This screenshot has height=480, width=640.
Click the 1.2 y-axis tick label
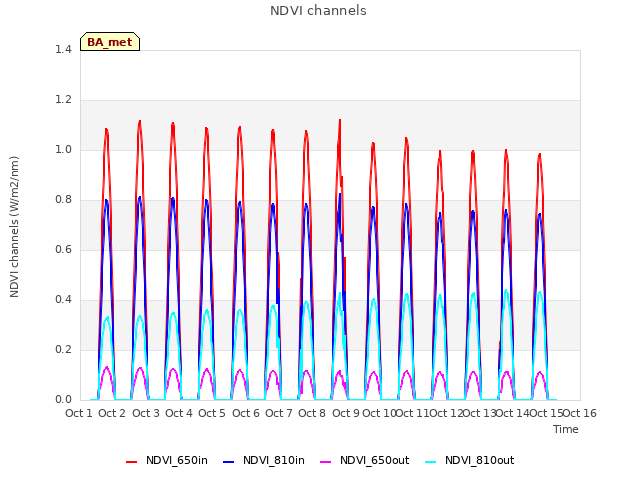[x=63, y=100]
